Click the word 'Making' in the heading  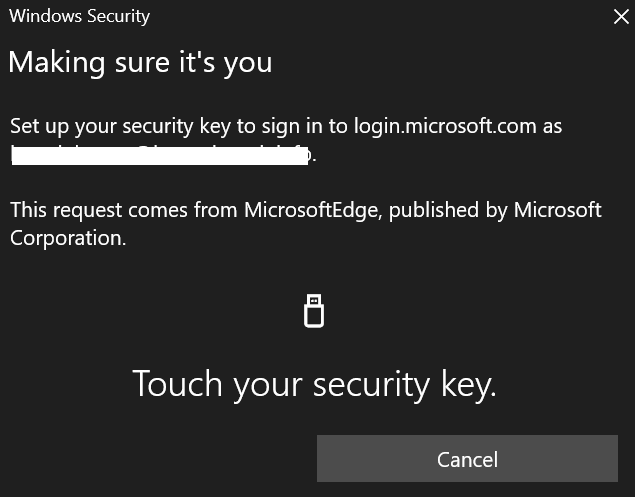(50, 62)
